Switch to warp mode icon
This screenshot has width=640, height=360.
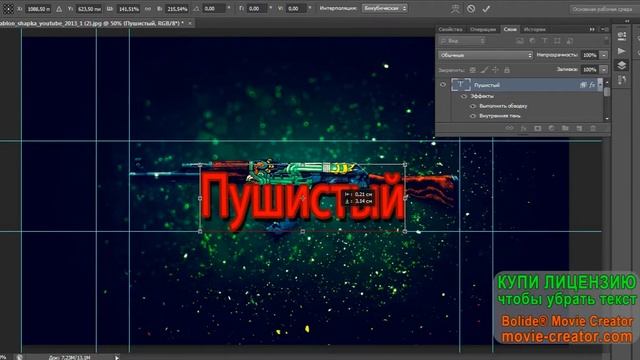455,9
